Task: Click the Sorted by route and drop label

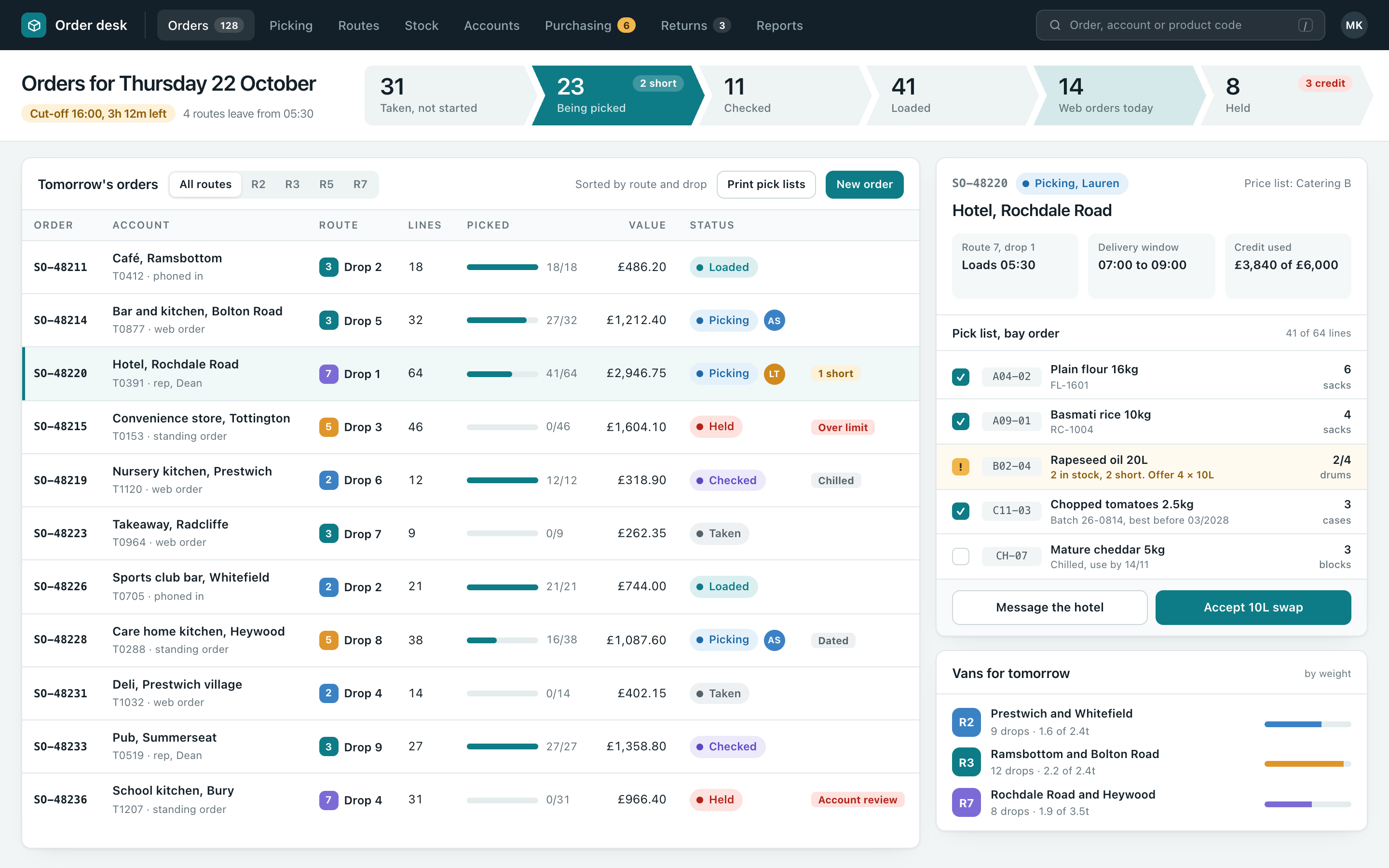Action: click(640, 184)
